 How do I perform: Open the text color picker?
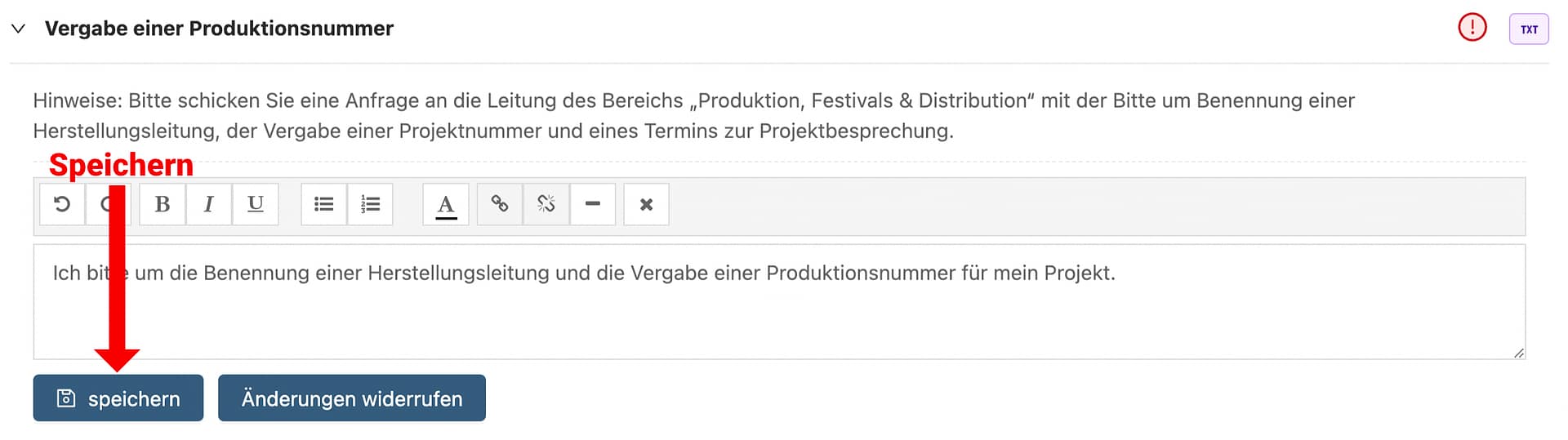[x=446, y=204]
